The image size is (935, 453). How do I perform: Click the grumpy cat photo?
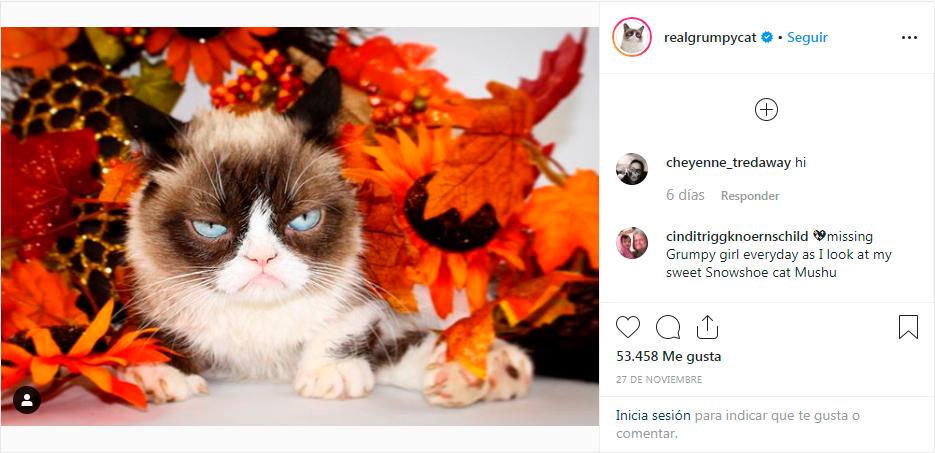[x=300, y=226]
